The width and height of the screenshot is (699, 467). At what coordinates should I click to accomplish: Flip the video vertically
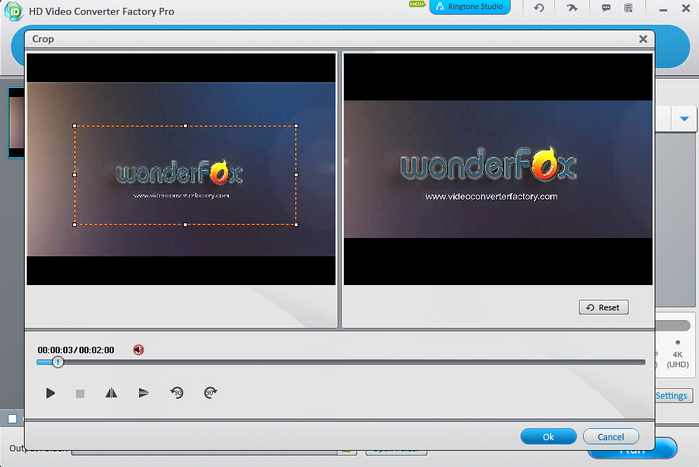tap(143, 393)
